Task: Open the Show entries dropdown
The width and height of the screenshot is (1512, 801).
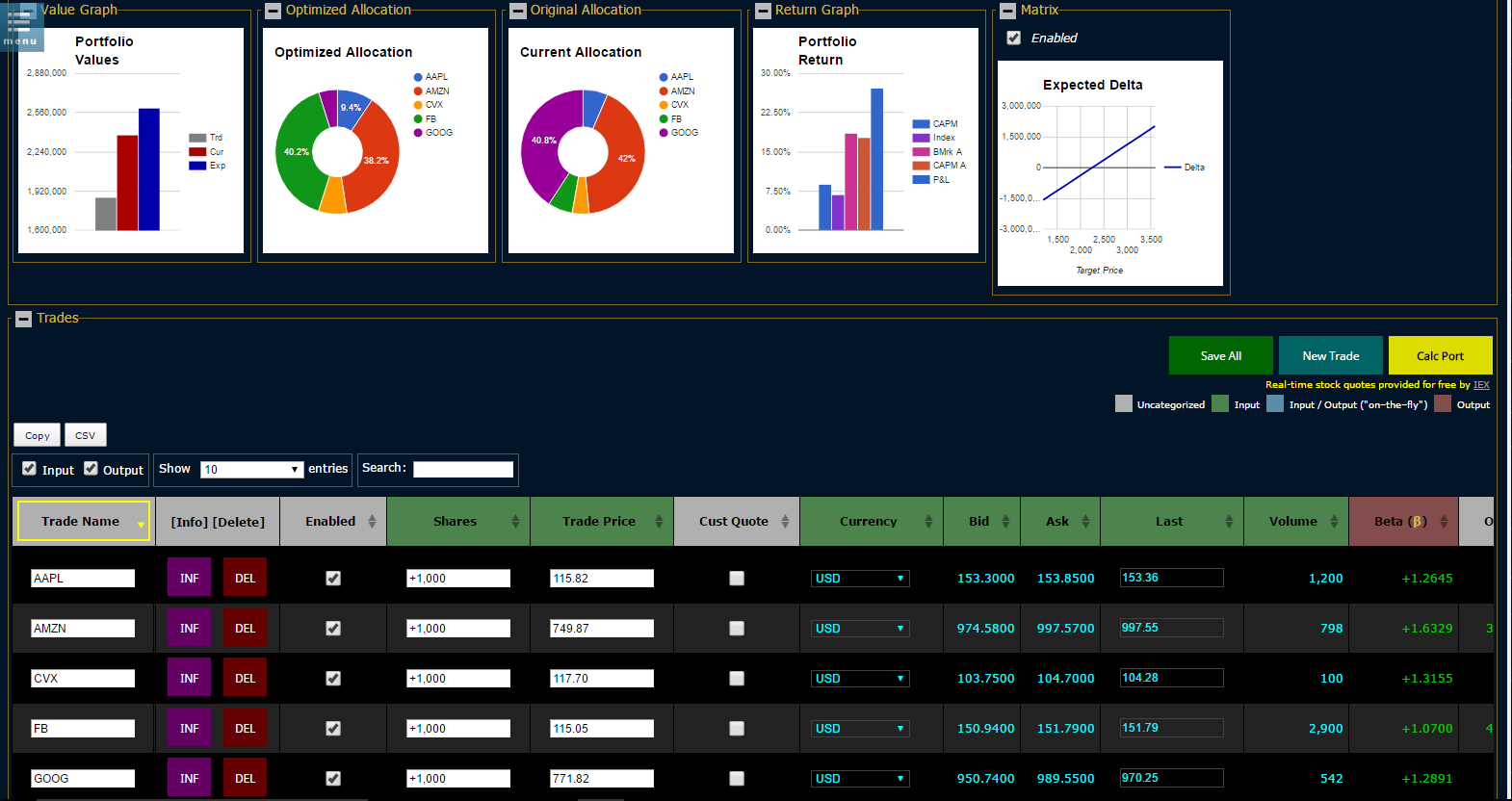Action: [x=252, y=470]
